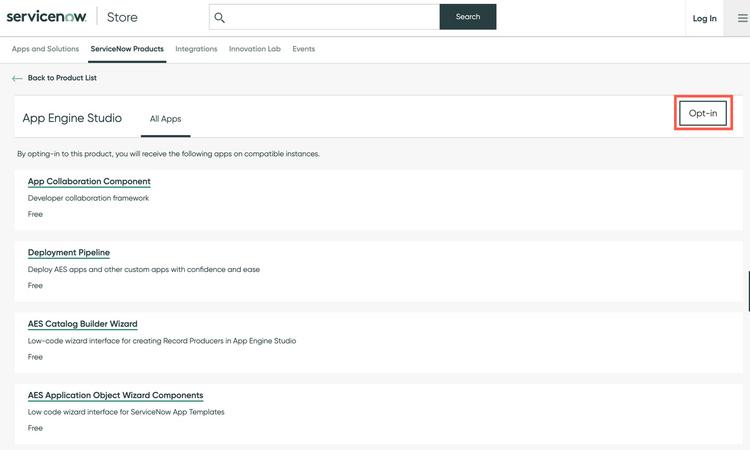Click the back arrow icon
The height and width of the screenshot is (450, 750).
tap(17, 78)
